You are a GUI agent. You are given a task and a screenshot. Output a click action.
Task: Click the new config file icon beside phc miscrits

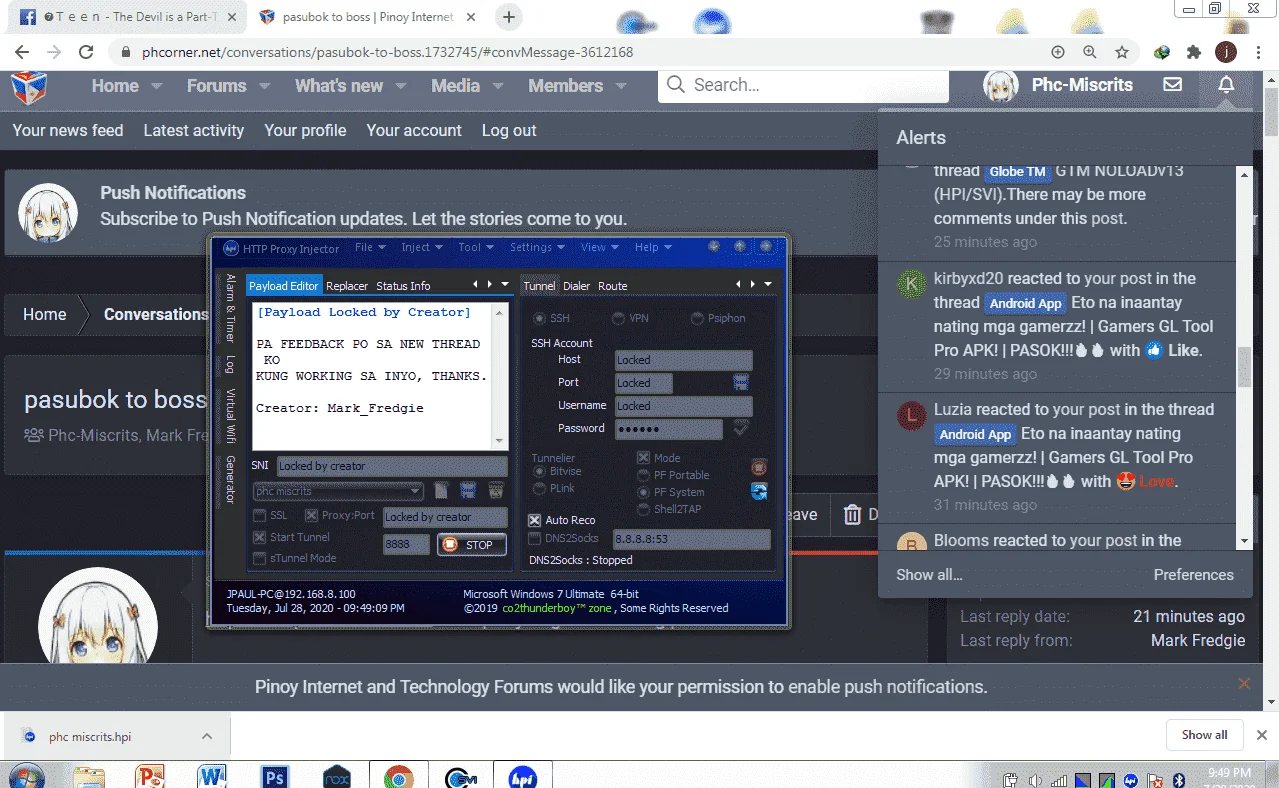click(x=441, y=490)
